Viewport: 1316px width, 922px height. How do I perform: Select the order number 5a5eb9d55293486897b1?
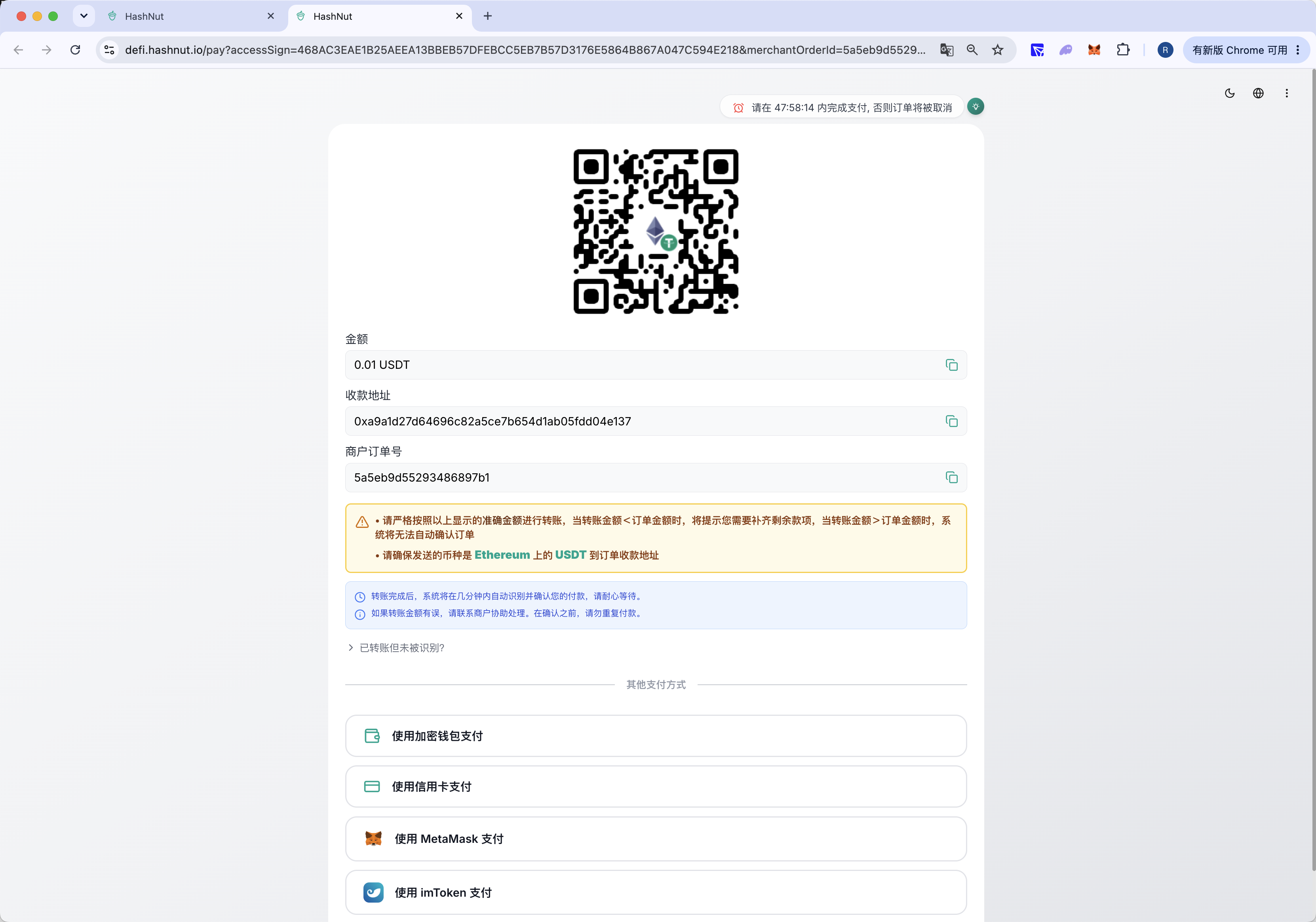pyautogui.click(x=422, y=477)
